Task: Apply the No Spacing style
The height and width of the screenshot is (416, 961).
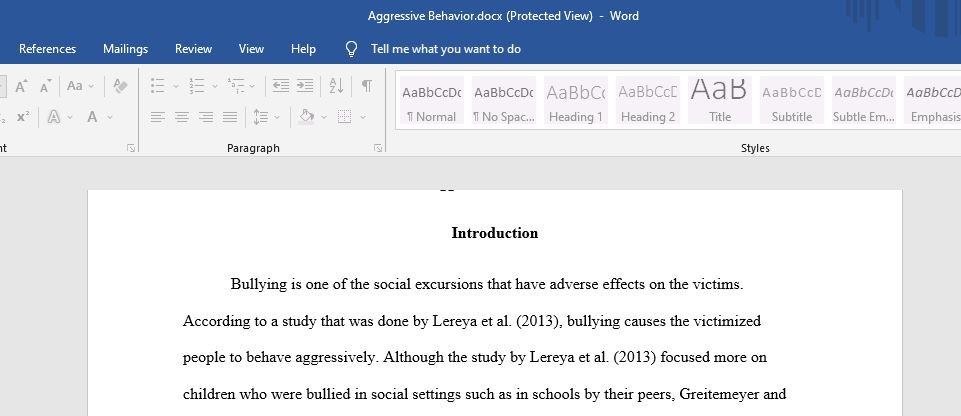Action: (x=504, y=100)
